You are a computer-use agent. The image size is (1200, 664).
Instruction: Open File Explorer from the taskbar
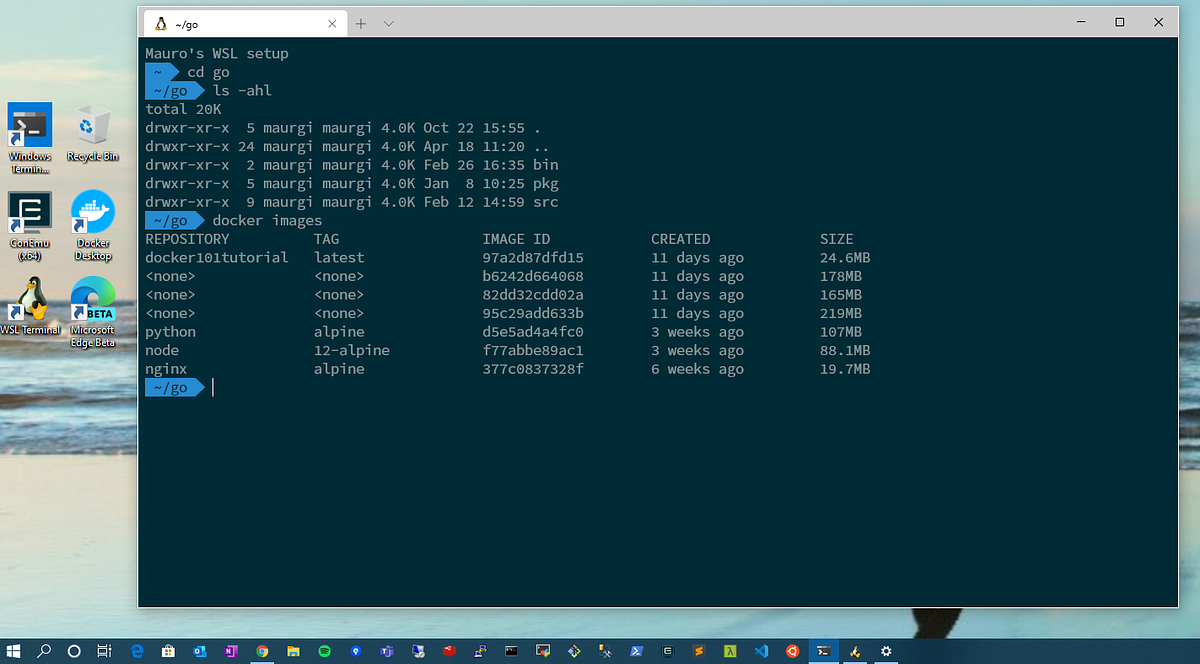(x=293, y=651)
